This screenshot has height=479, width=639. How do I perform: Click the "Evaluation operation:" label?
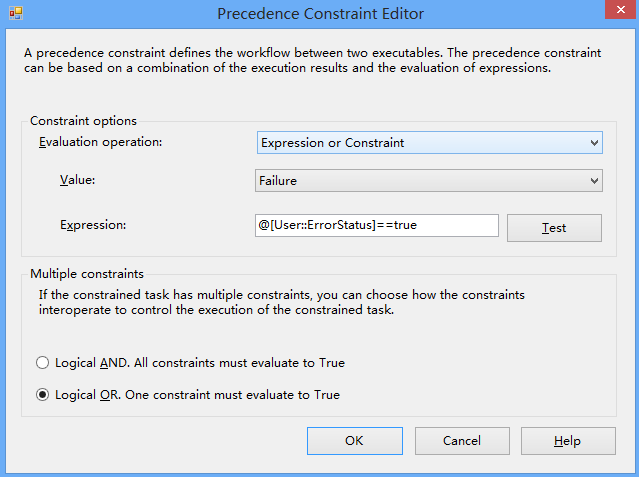pyautogui.click(x=100, y=142)
